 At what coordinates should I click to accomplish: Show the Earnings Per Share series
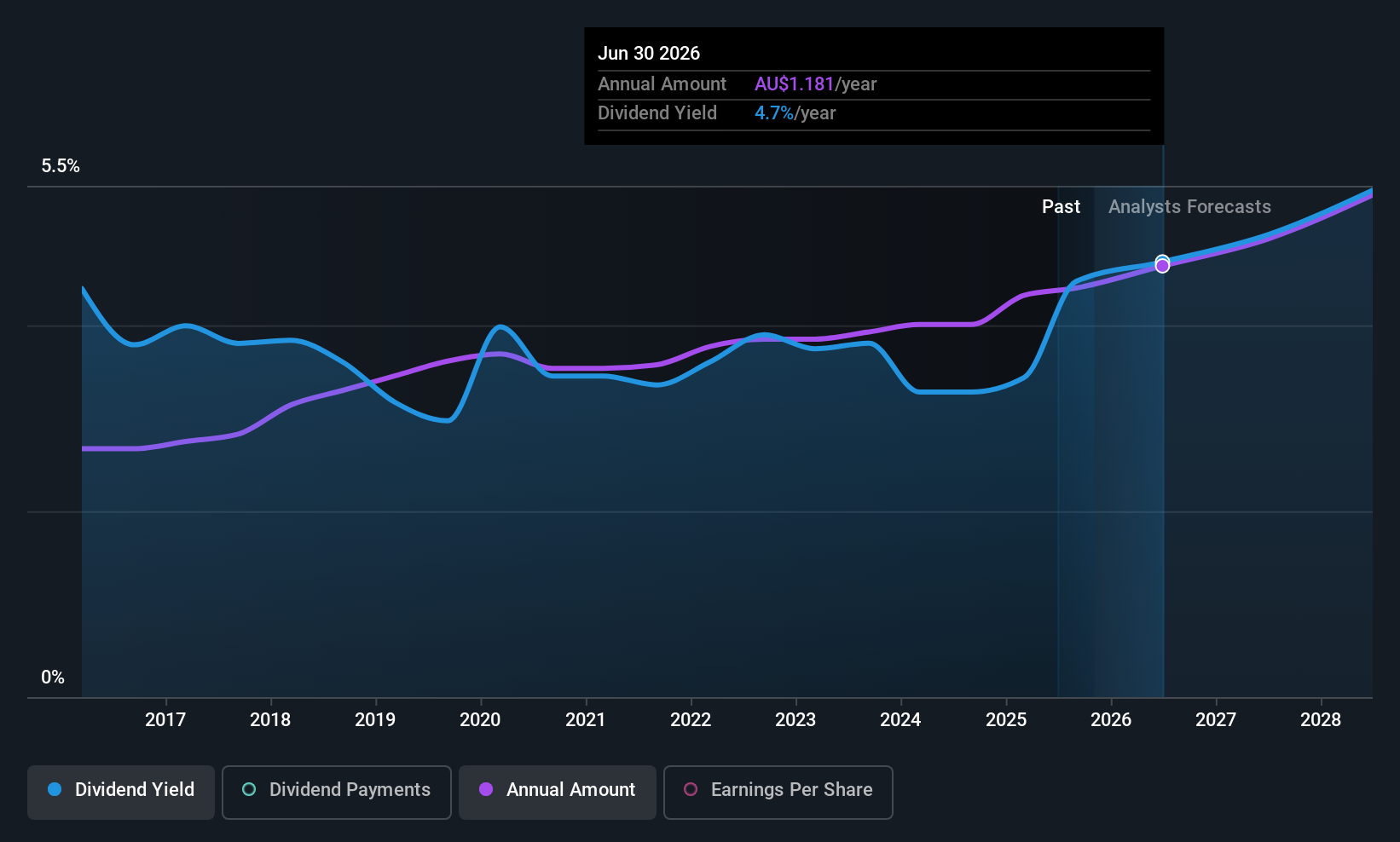click(x=778, y=792)
